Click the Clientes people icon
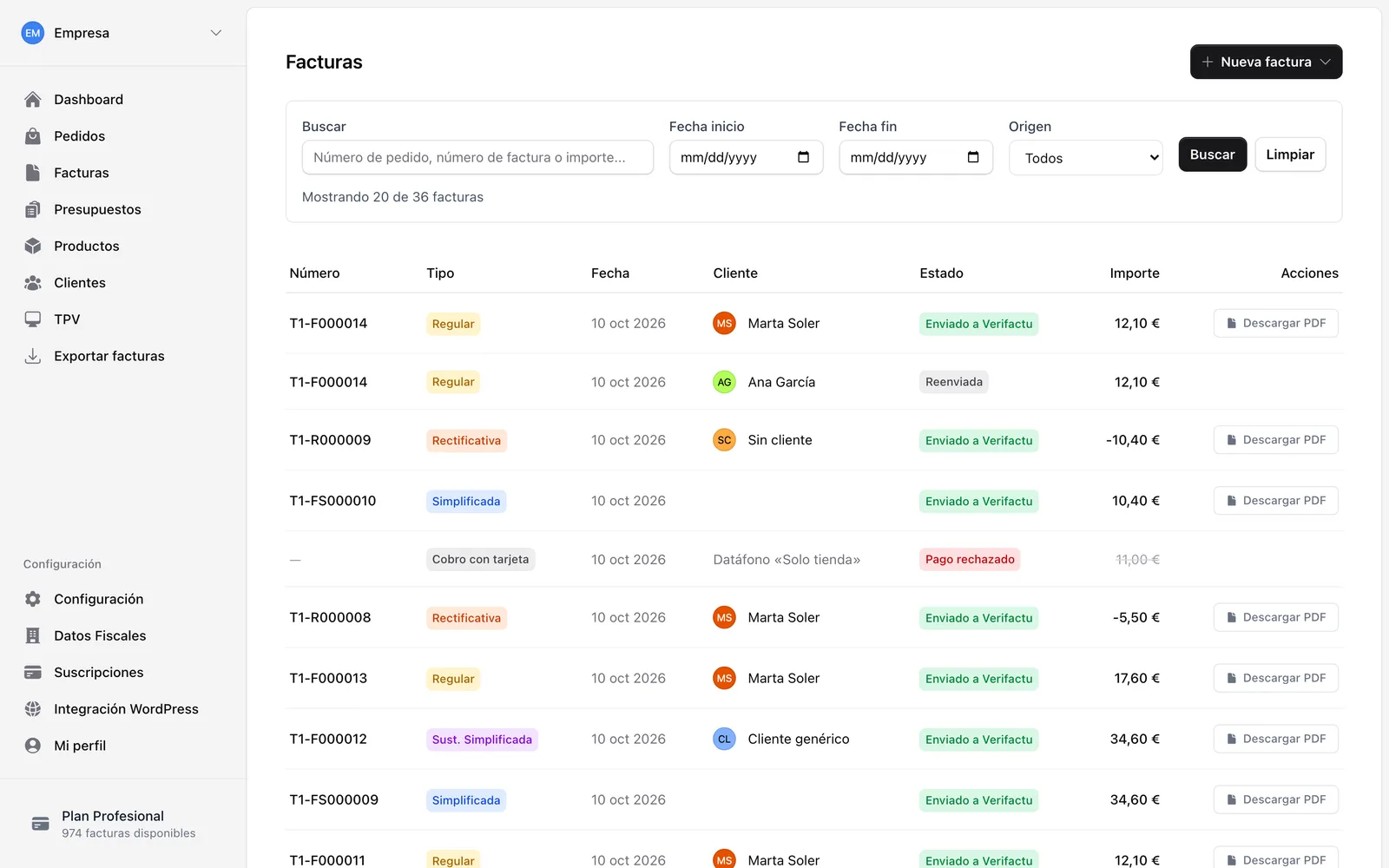 point(33,283)
